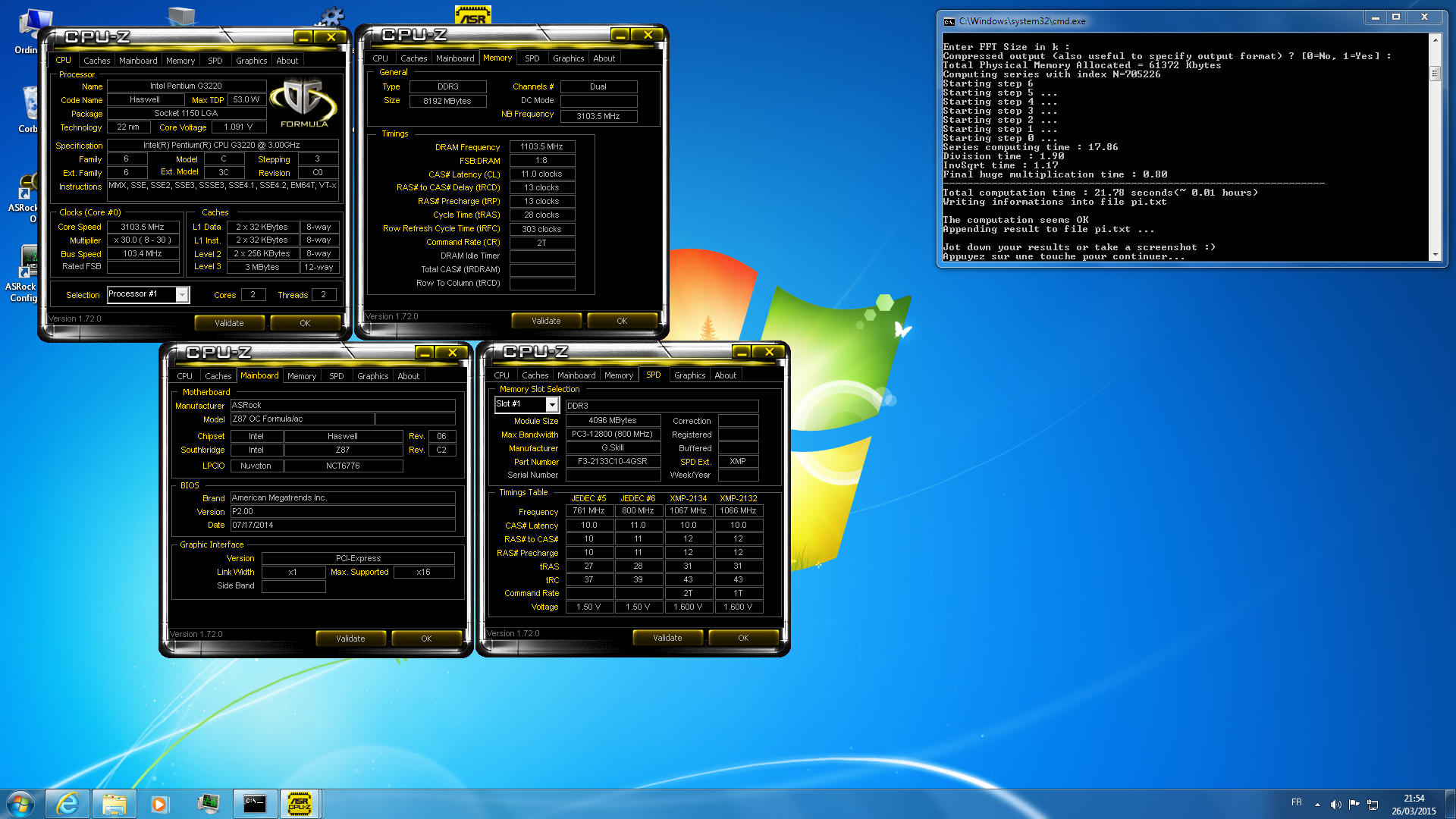The image size is (1456, 819).
Task: Click the Z87 OC Formula/ac model field
Action: coord(302,419)
